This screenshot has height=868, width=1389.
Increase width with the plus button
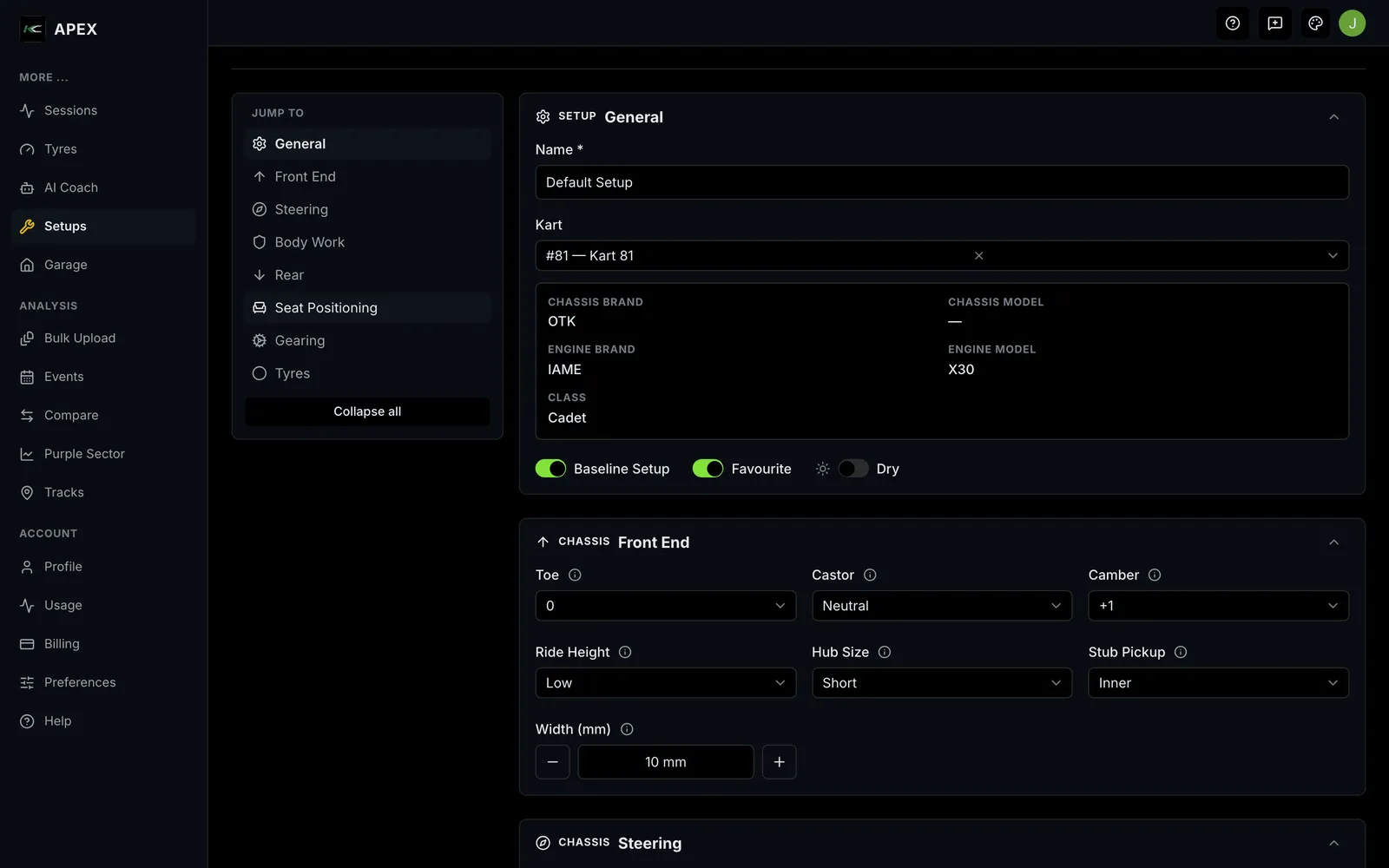(780, 762)
